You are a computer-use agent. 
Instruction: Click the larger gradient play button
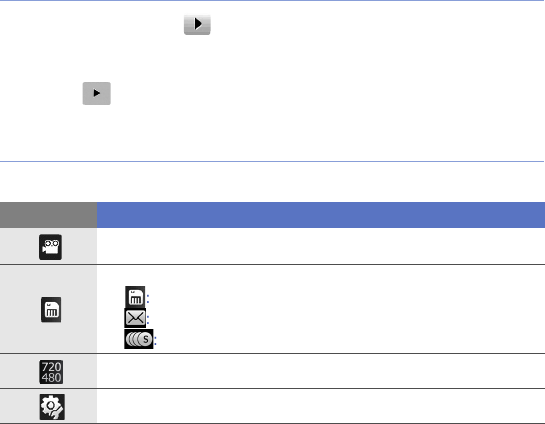[197, 24]
